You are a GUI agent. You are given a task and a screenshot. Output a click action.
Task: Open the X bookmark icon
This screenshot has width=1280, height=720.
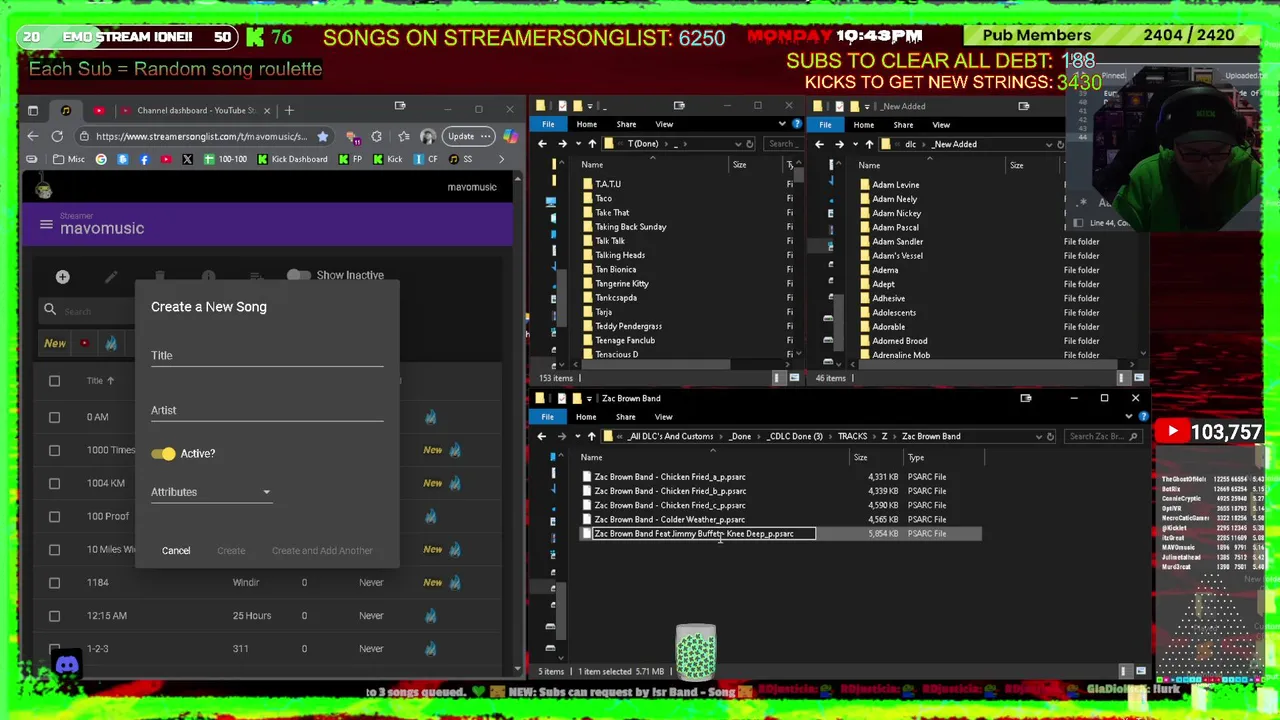[x=187, y=159]
